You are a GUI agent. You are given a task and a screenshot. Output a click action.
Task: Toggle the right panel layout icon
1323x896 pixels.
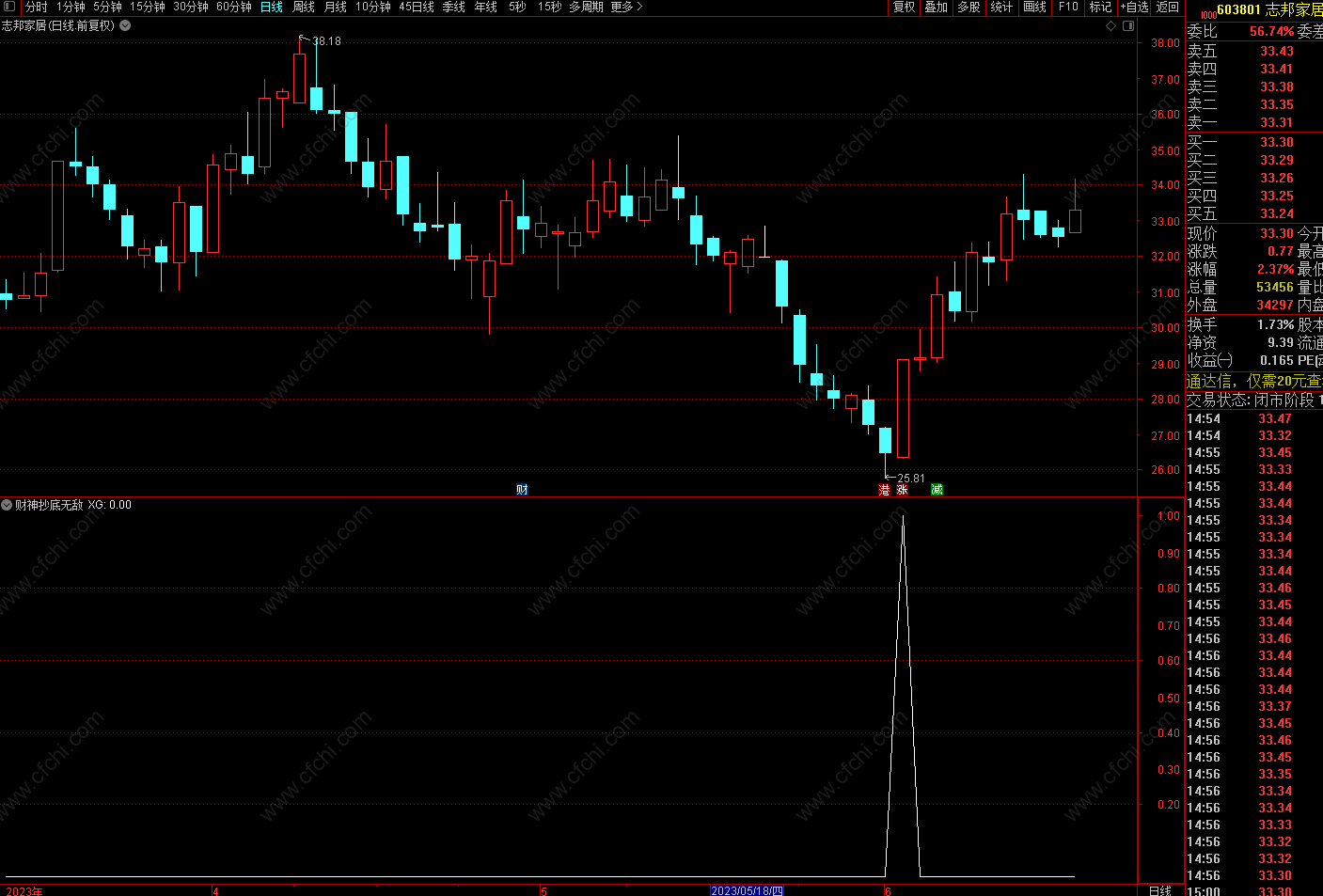pyautogui.click(x=1127, y=25)
